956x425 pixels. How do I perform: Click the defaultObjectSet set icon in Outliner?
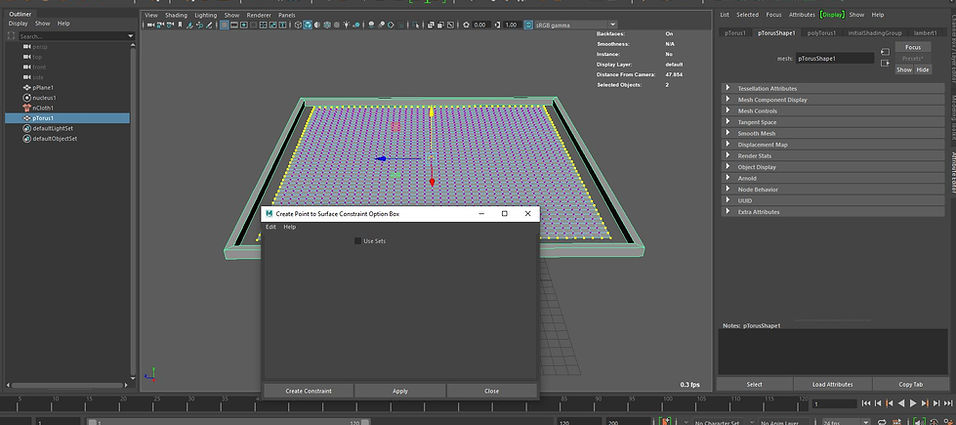tap(27, 138)
